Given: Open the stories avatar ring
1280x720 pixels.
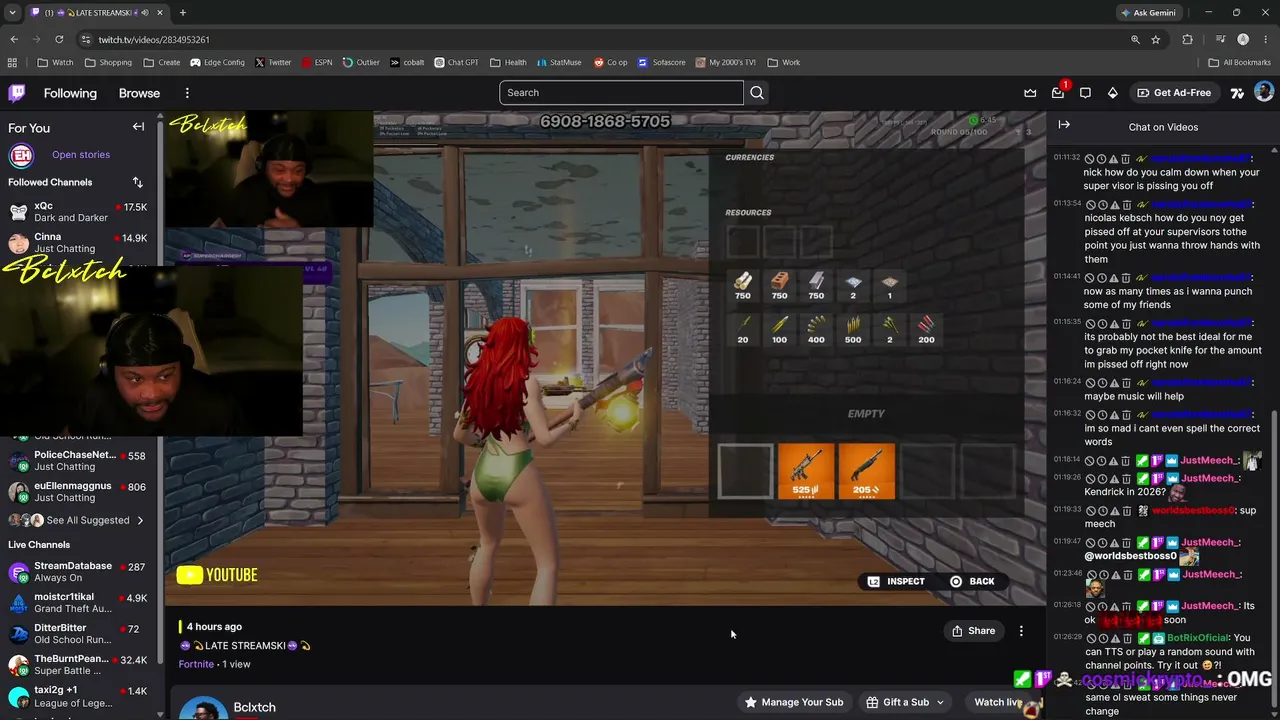Looking at the screenshot, I should 21,155.
